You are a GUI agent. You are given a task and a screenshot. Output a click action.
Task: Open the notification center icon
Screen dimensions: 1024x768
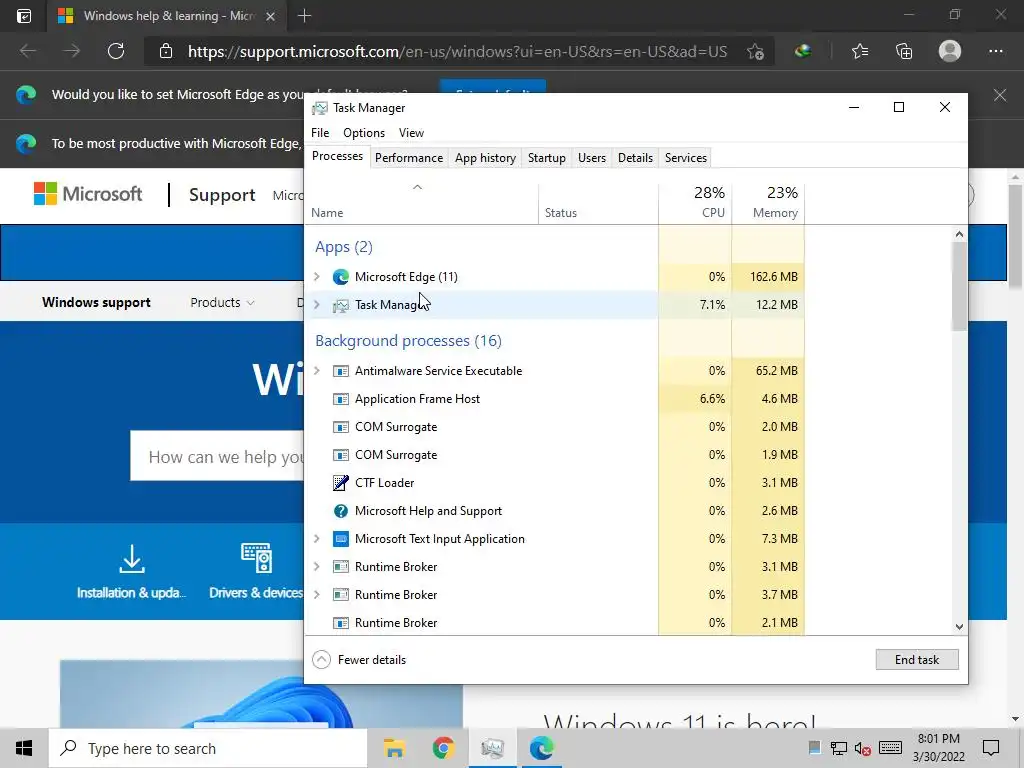pos(991,748)
